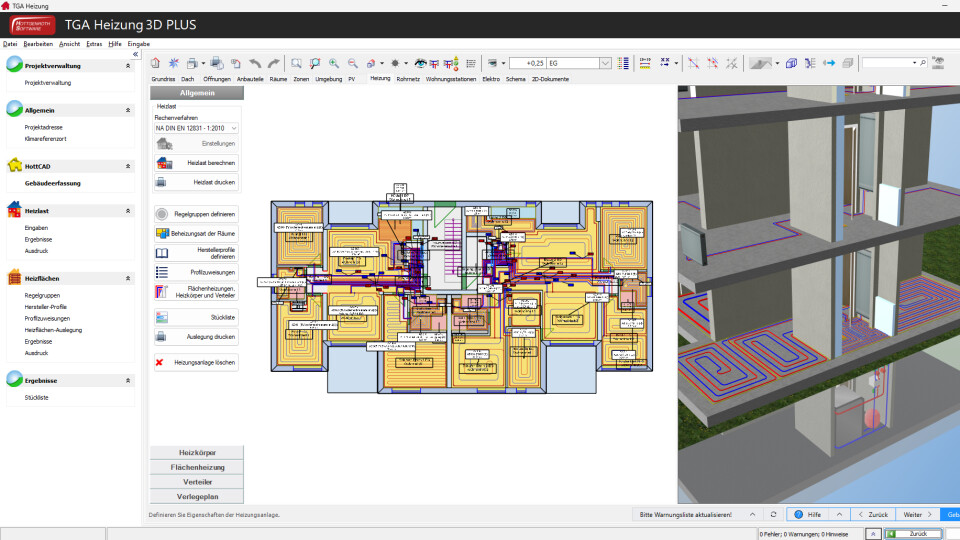The image size is (960, 540).
Task: Click the 3D box view icon
Action: pos(791,63)
